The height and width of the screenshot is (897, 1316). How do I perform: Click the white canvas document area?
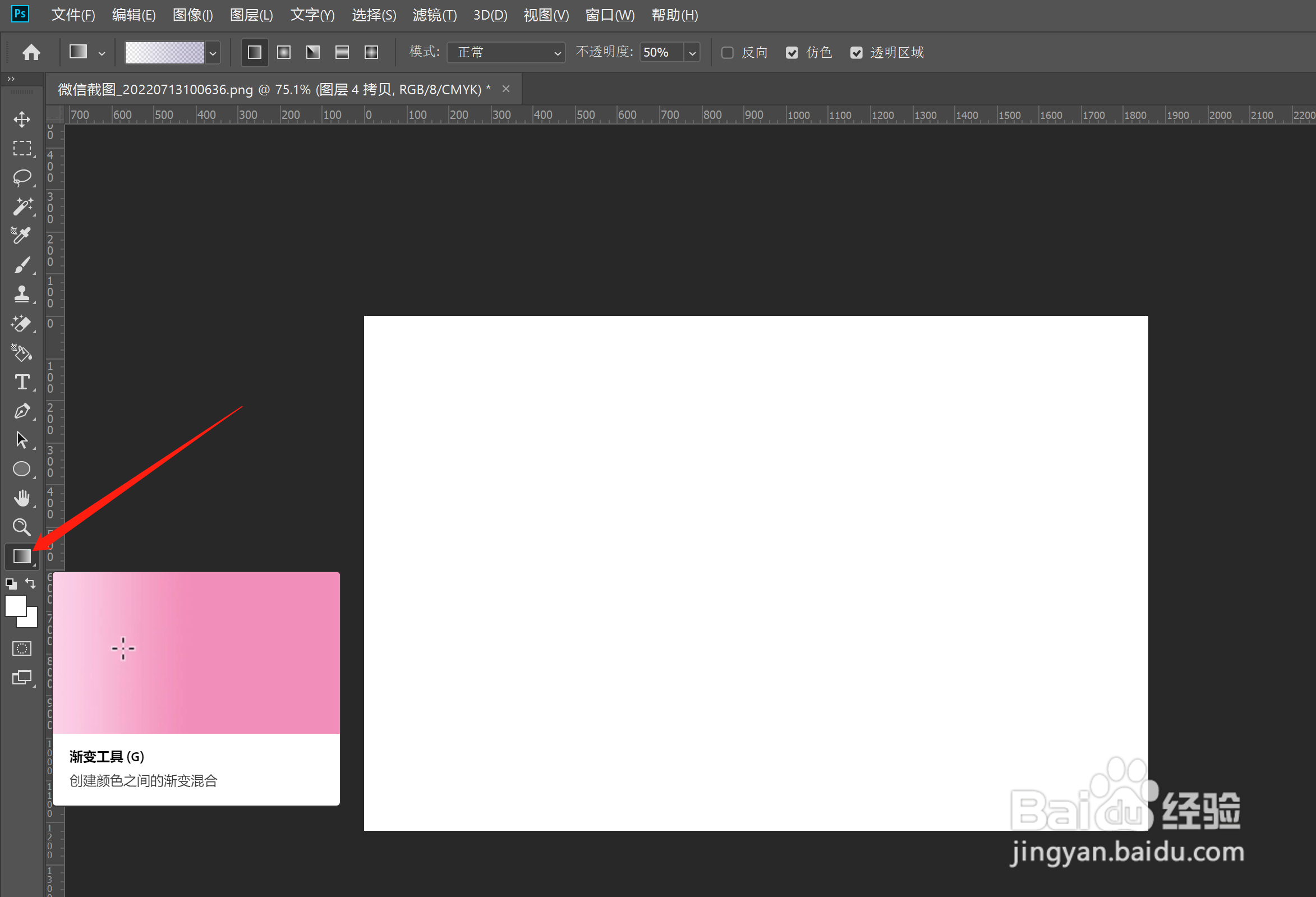pos(756,573)
